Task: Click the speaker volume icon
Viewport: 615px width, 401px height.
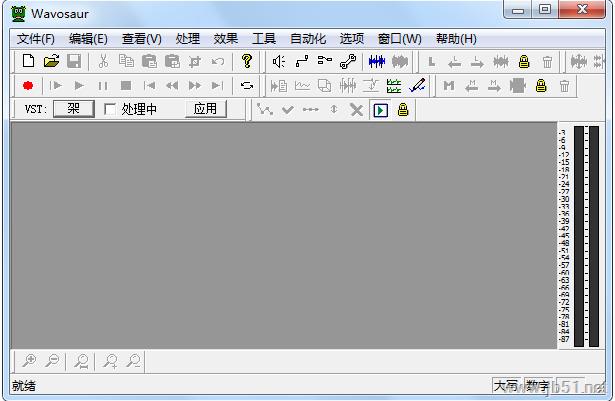Action: (x=278, y=61)
